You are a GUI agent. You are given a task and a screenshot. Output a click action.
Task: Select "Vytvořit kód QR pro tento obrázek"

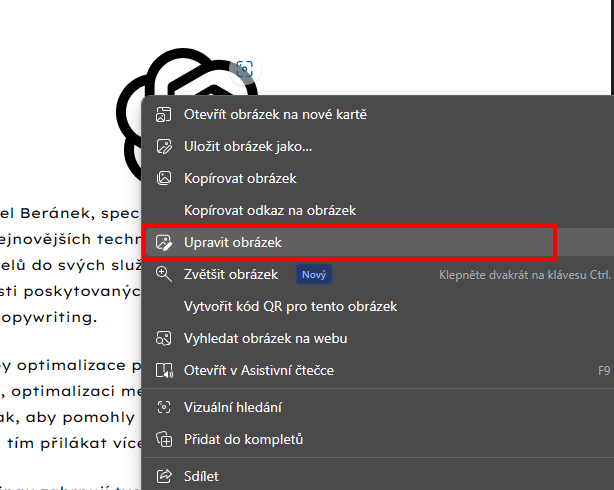pos(290,306)
